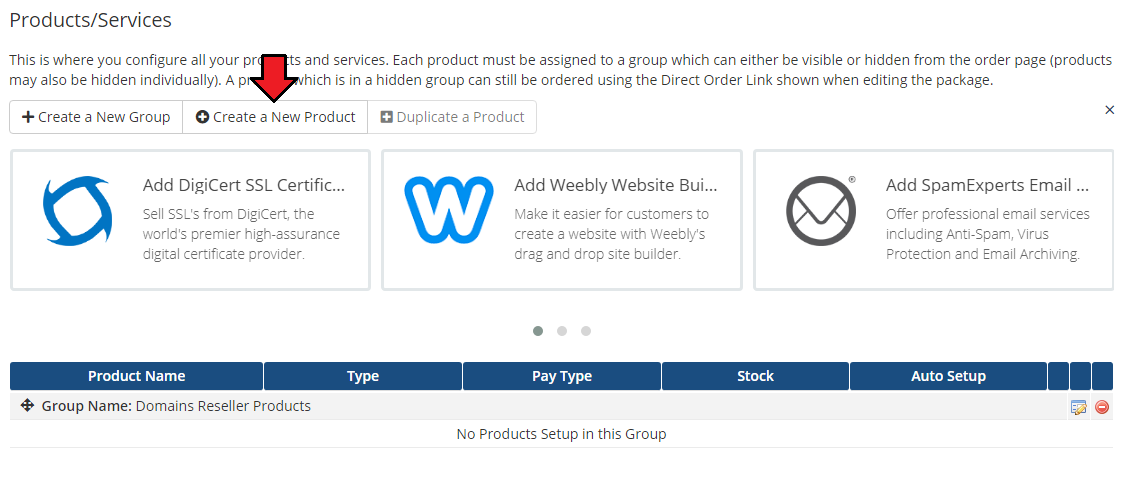Click the DigiCert logo icon
This screenshot has width=1124, height=491.
point(77,210)
